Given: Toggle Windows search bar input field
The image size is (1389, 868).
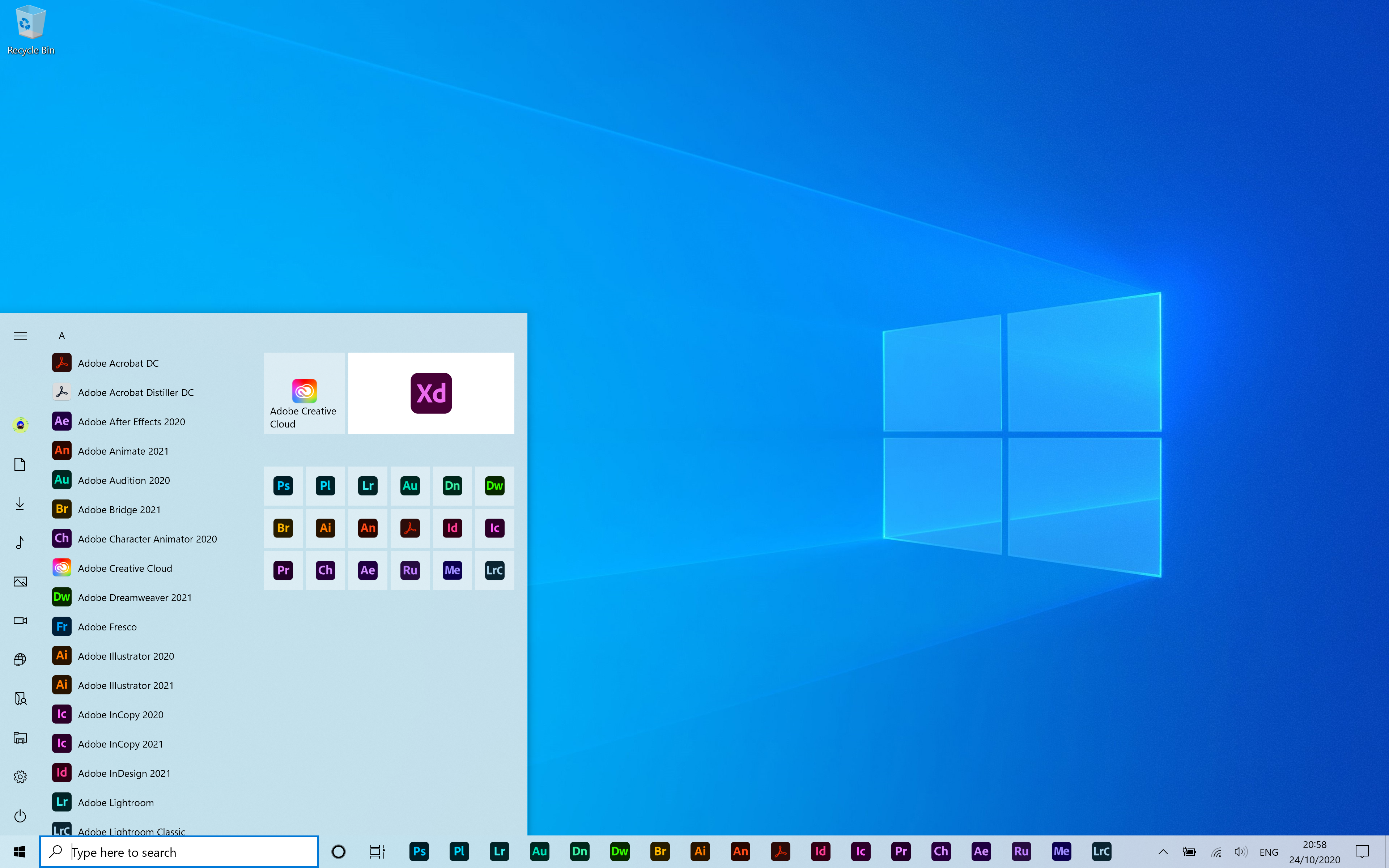Looking at the screenshot, I should click(x=190, y=851).
